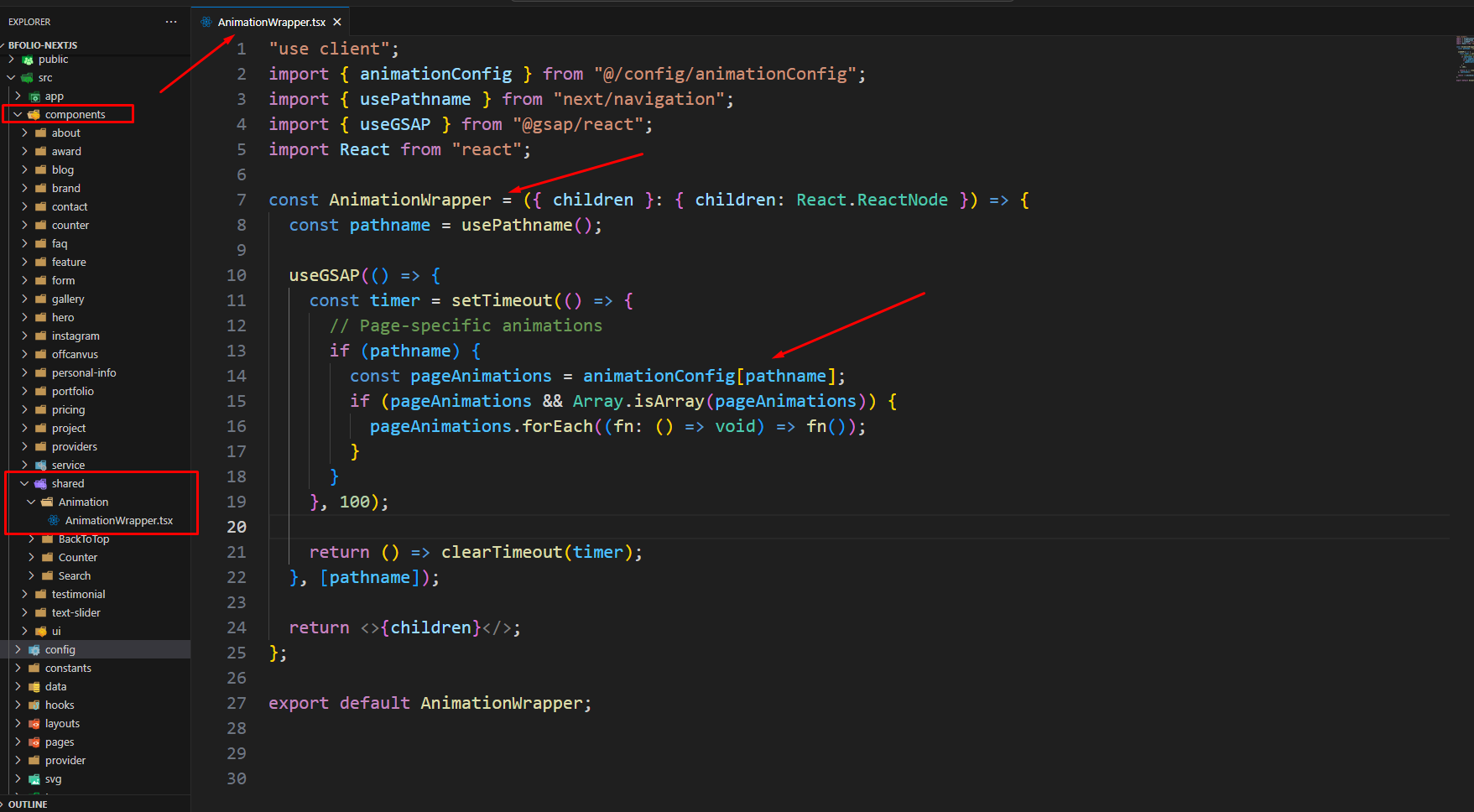Collapse the src folder chevron
Image resolution: width=1474 pixels, height=812 pixels.
point(12,78)
